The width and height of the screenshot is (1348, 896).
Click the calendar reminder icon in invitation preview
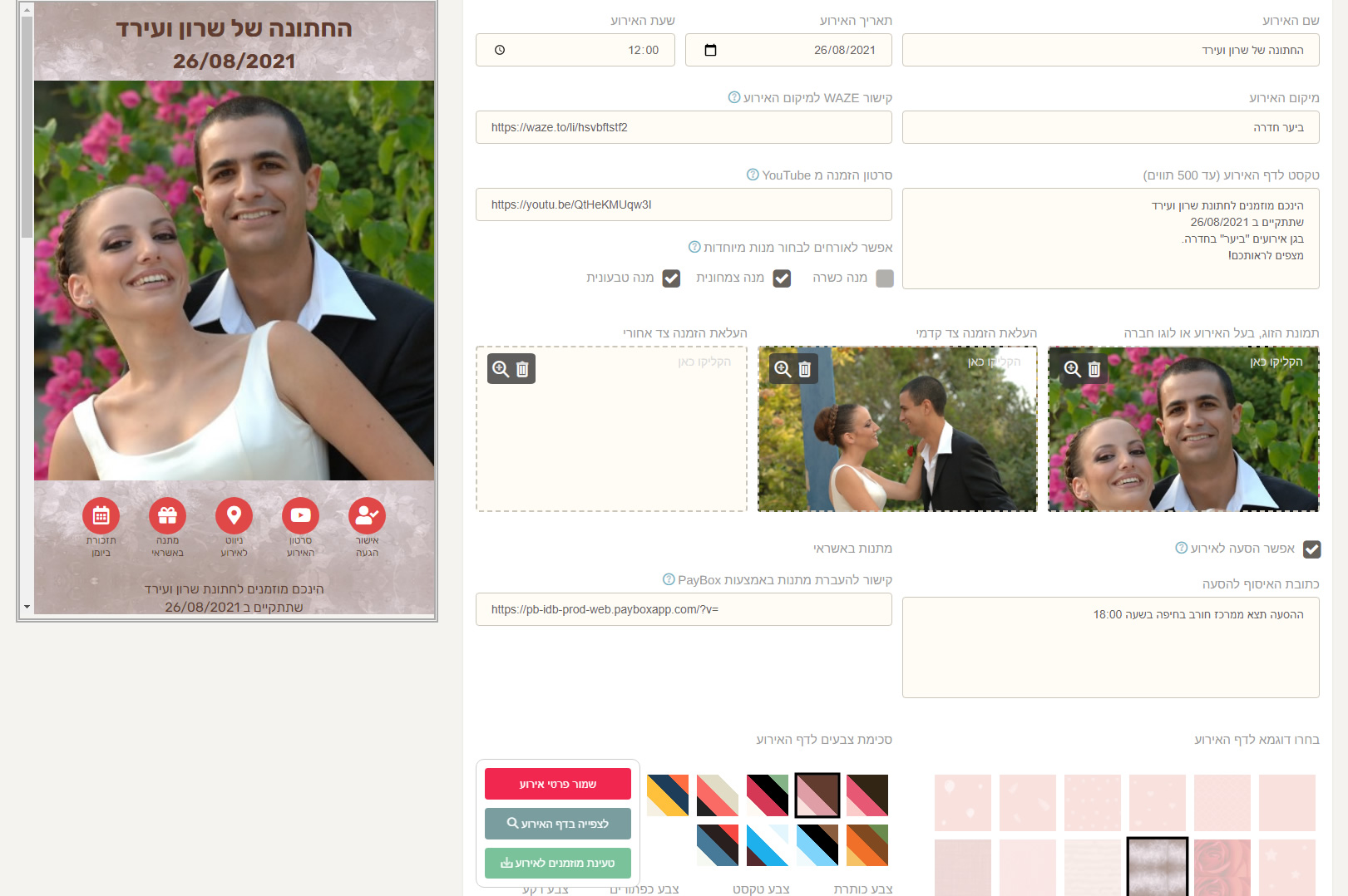pos(101,516)
